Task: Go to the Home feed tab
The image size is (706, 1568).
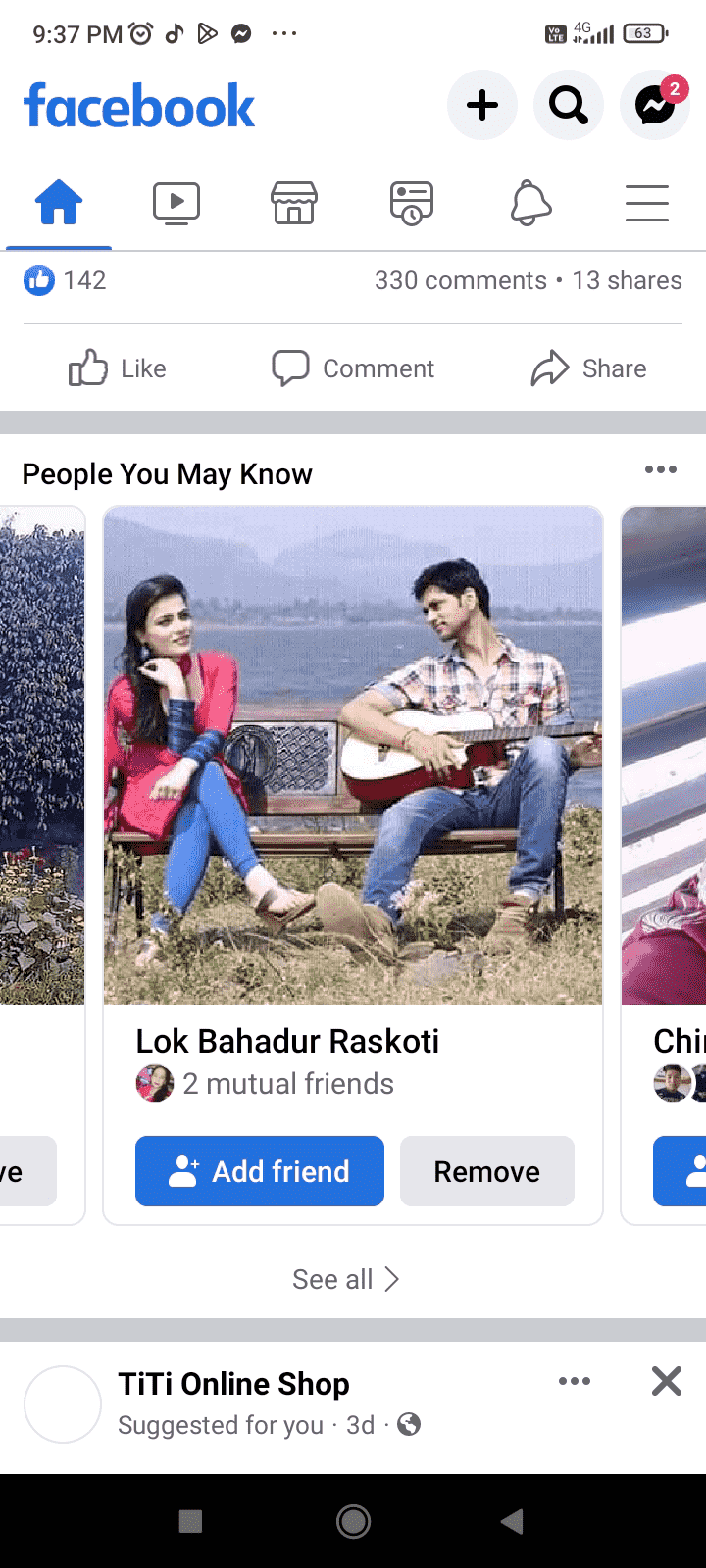Action: pyautogui.click(x=59, y=204)
